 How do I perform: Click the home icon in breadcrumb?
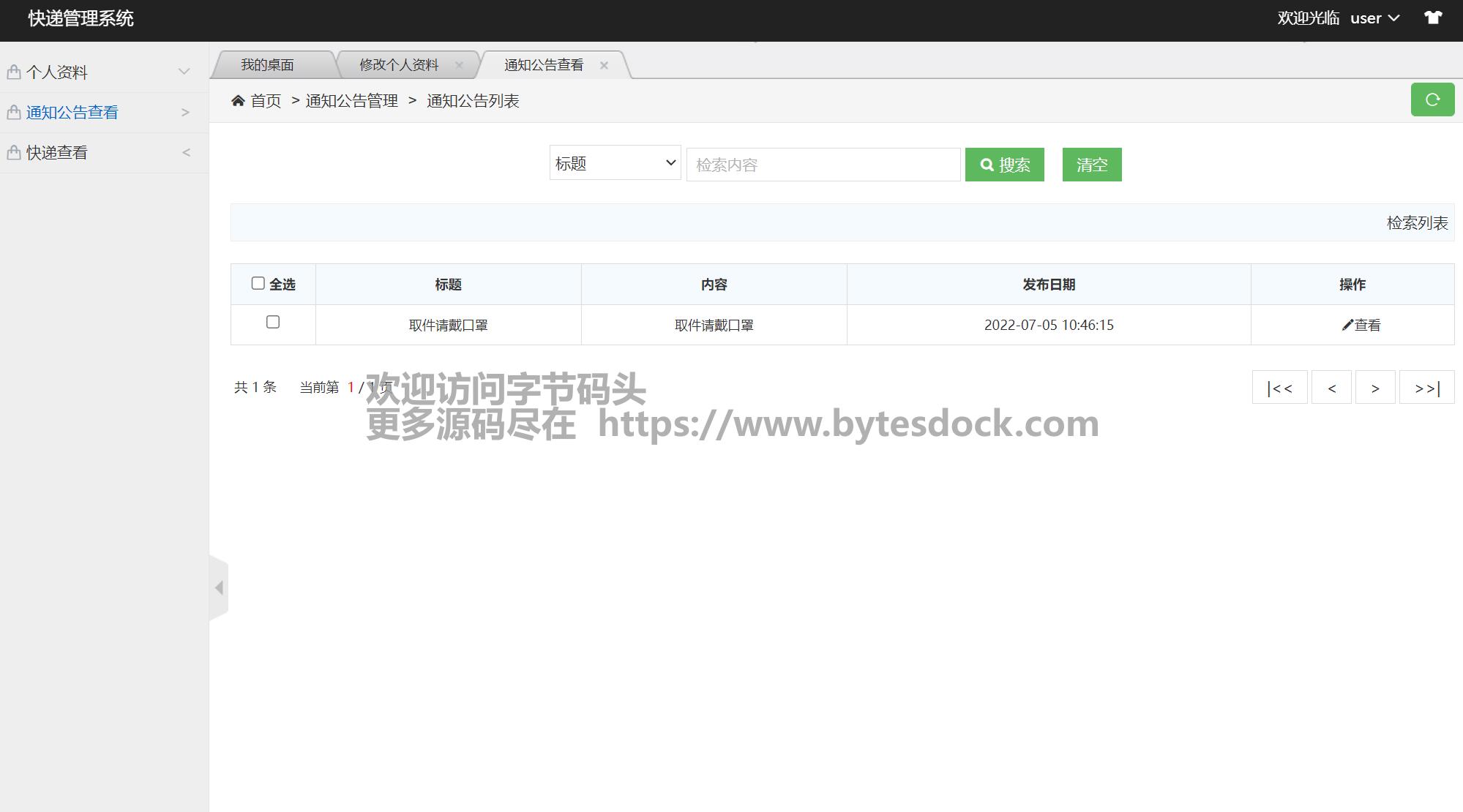coord(238,101)
